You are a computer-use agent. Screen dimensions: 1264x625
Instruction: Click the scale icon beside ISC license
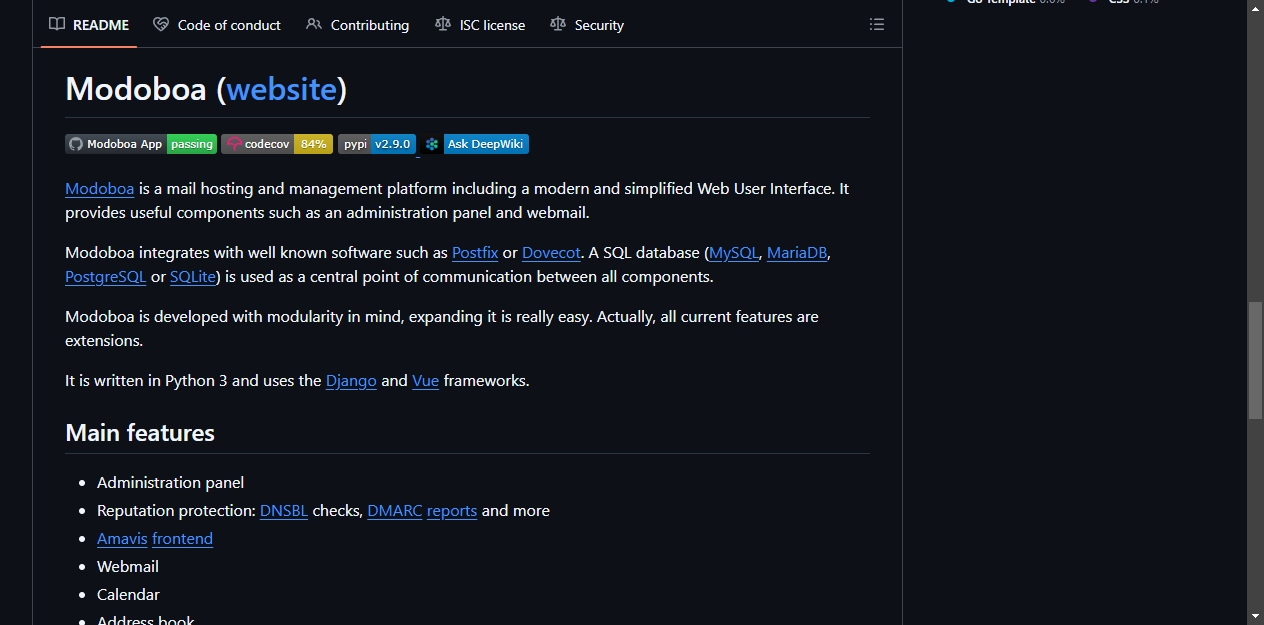443,24
